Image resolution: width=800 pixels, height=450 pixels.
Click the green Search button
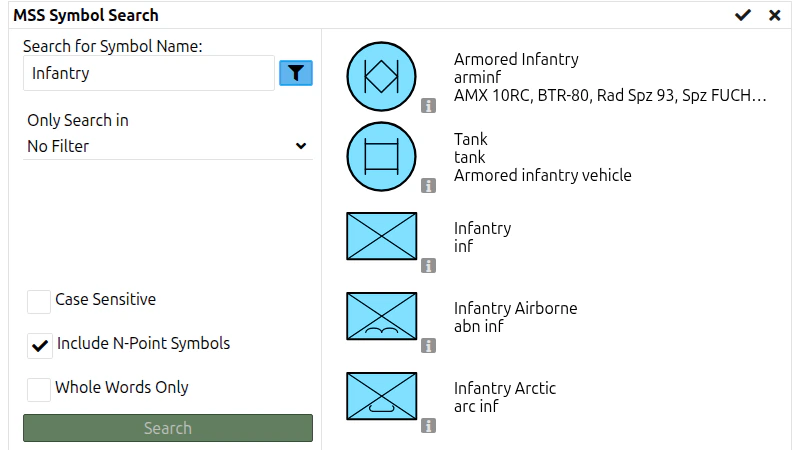click(x=168, y=428)
